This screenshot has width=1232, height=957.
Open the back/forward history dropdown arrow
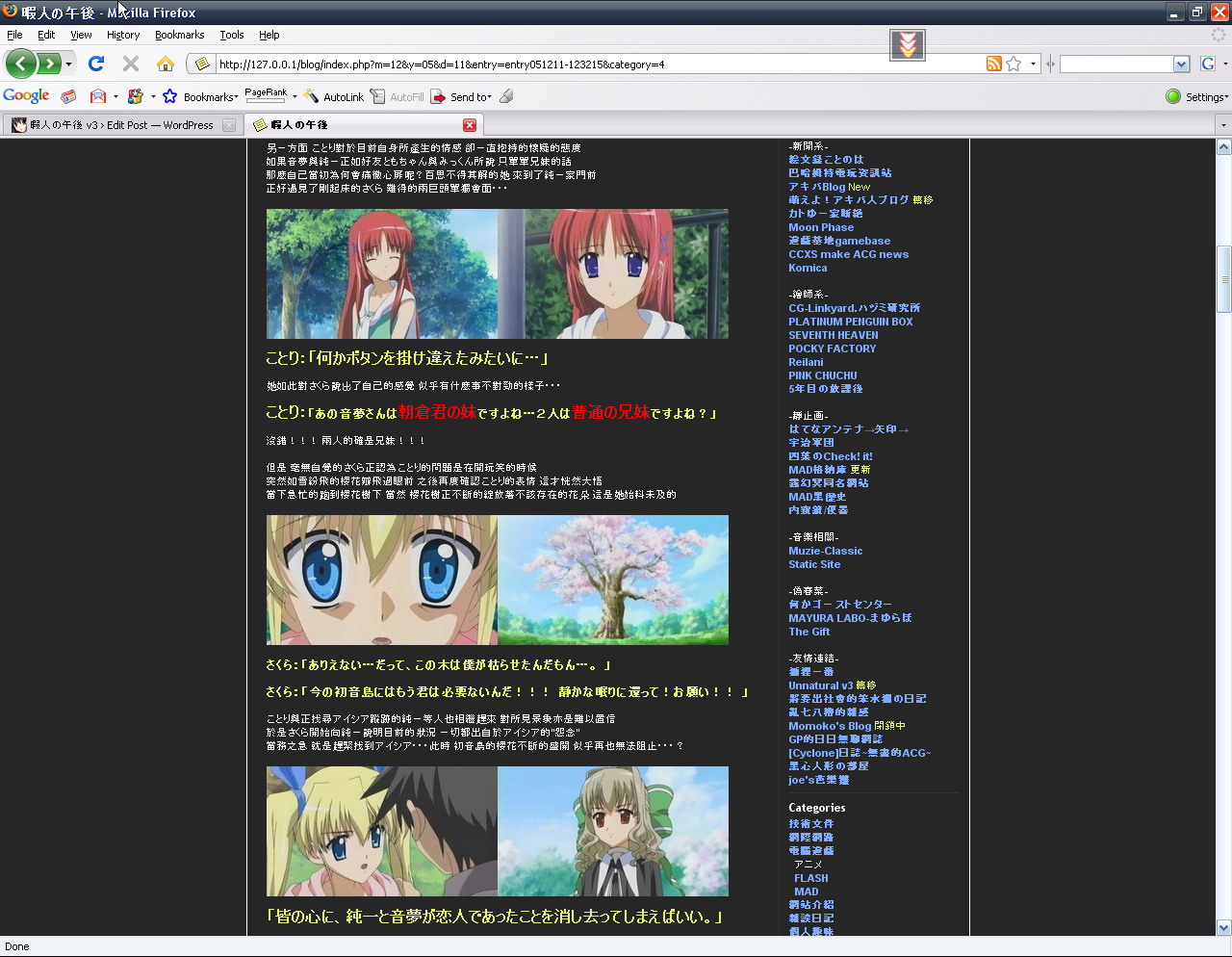68,65
